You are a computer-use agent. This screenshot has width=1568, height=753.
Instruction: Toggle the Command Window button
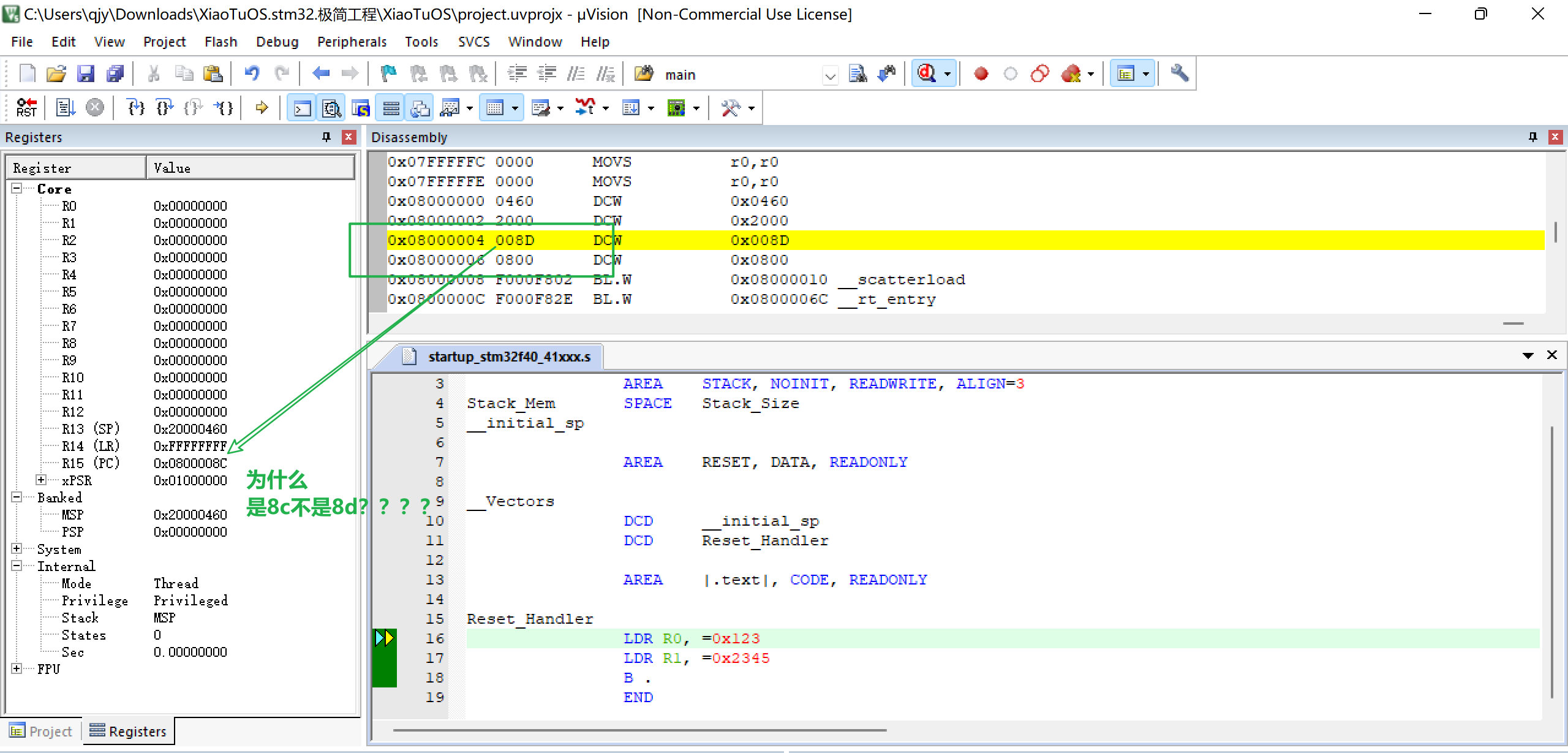point(302,108)
